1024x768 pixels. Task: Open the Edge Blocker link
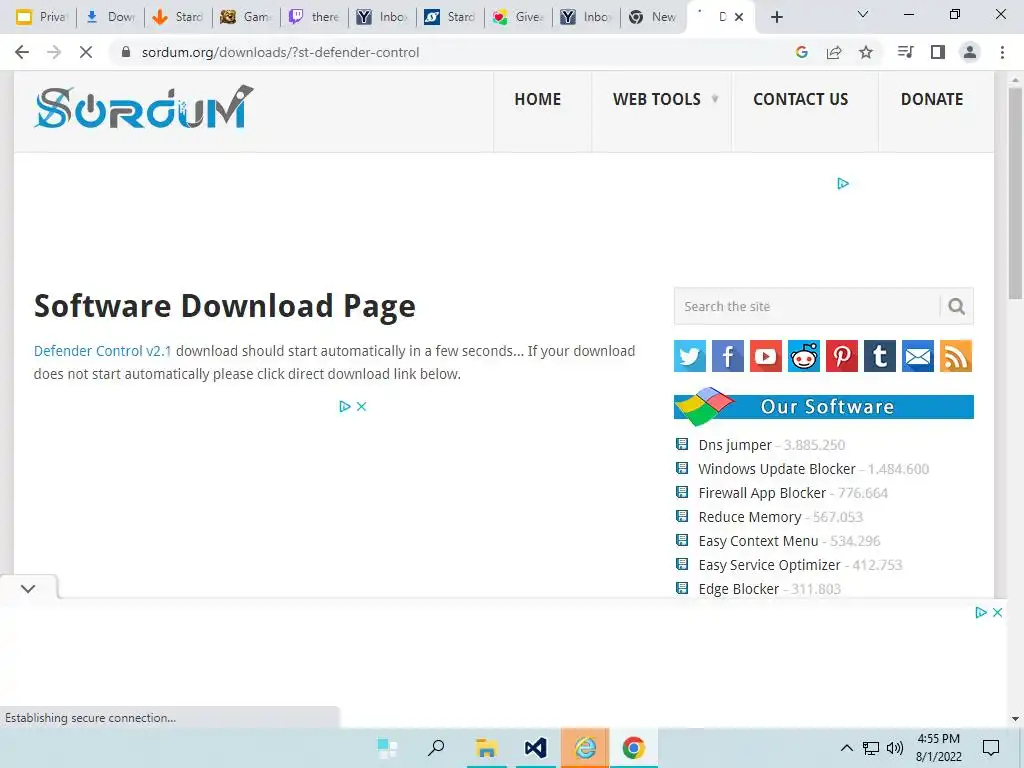tap(739, 589)
